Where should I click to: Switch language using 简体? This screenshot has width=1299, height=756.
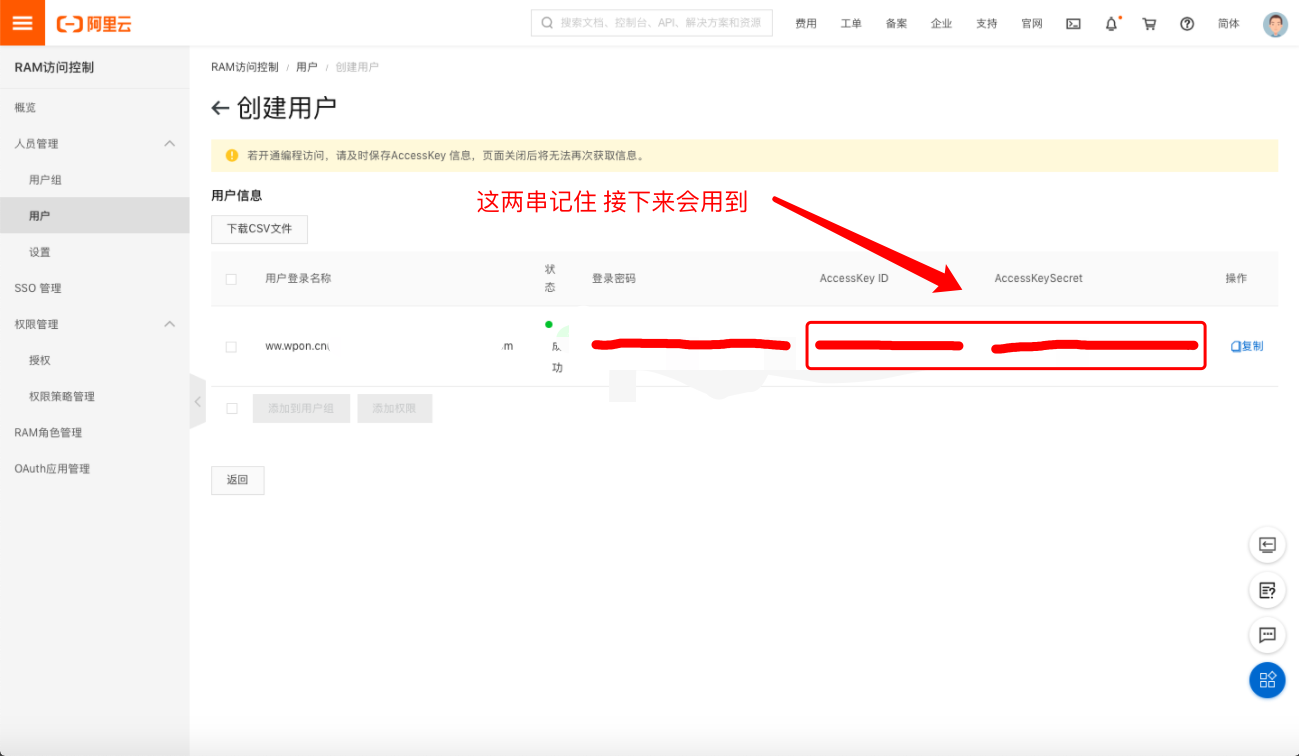coord(1229,24)
